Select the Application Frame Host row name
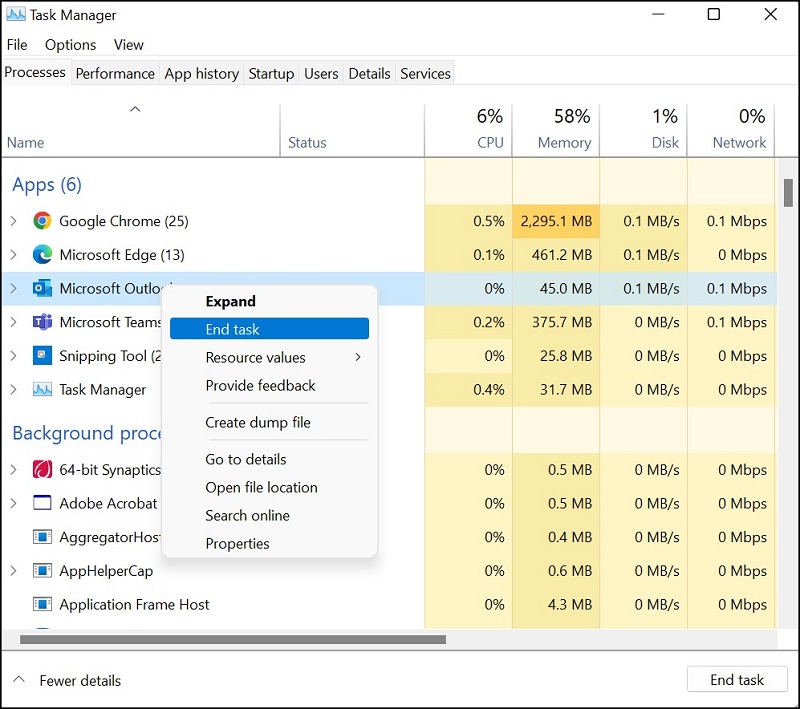The image size is (800, 709). tap(134, 604)
